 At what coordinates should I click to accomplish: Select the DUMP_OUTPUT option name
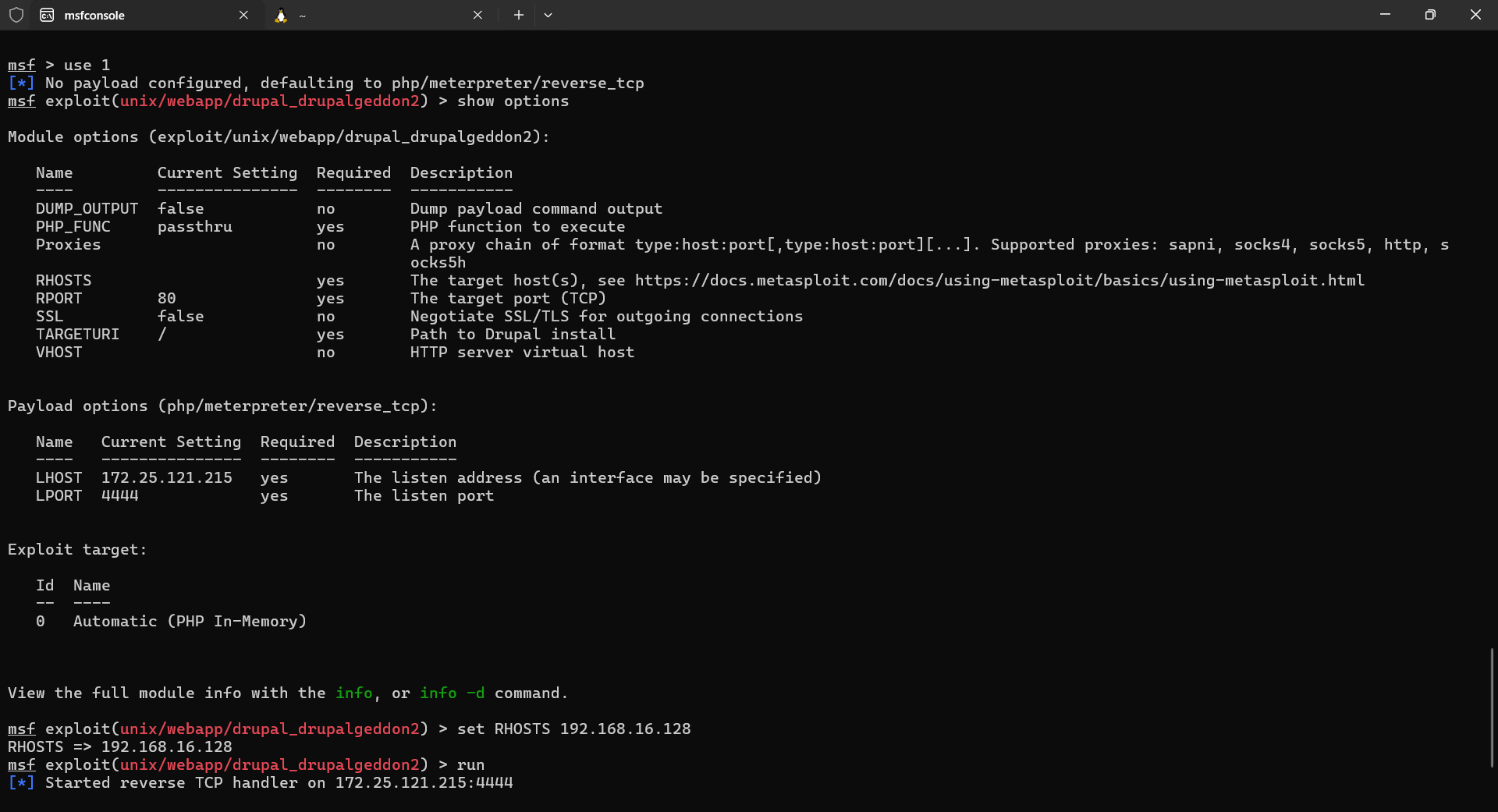[87, 208]
